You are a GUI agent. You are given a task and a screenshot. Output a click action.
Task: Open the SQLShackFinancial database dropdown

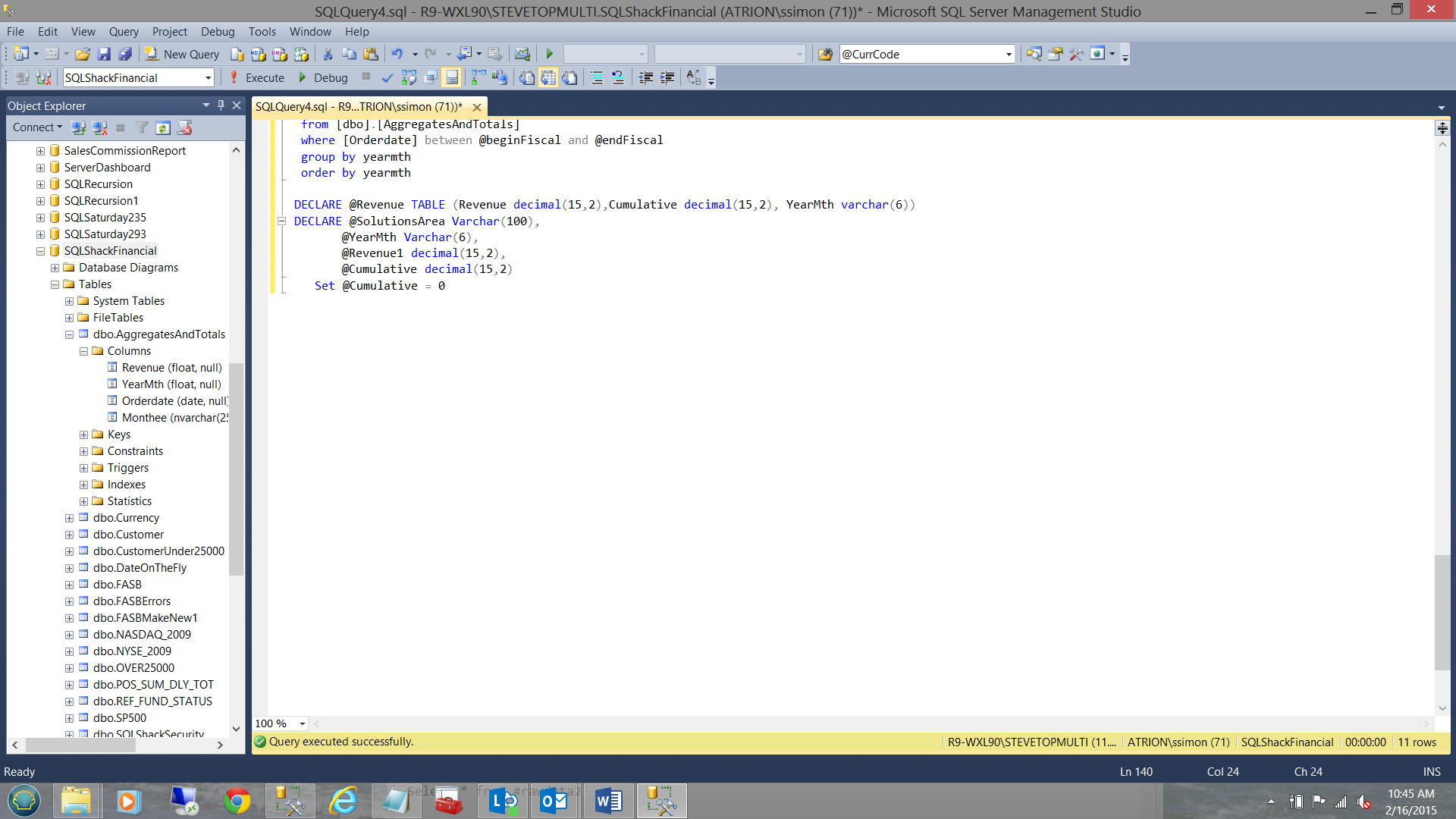click(208, 77)
